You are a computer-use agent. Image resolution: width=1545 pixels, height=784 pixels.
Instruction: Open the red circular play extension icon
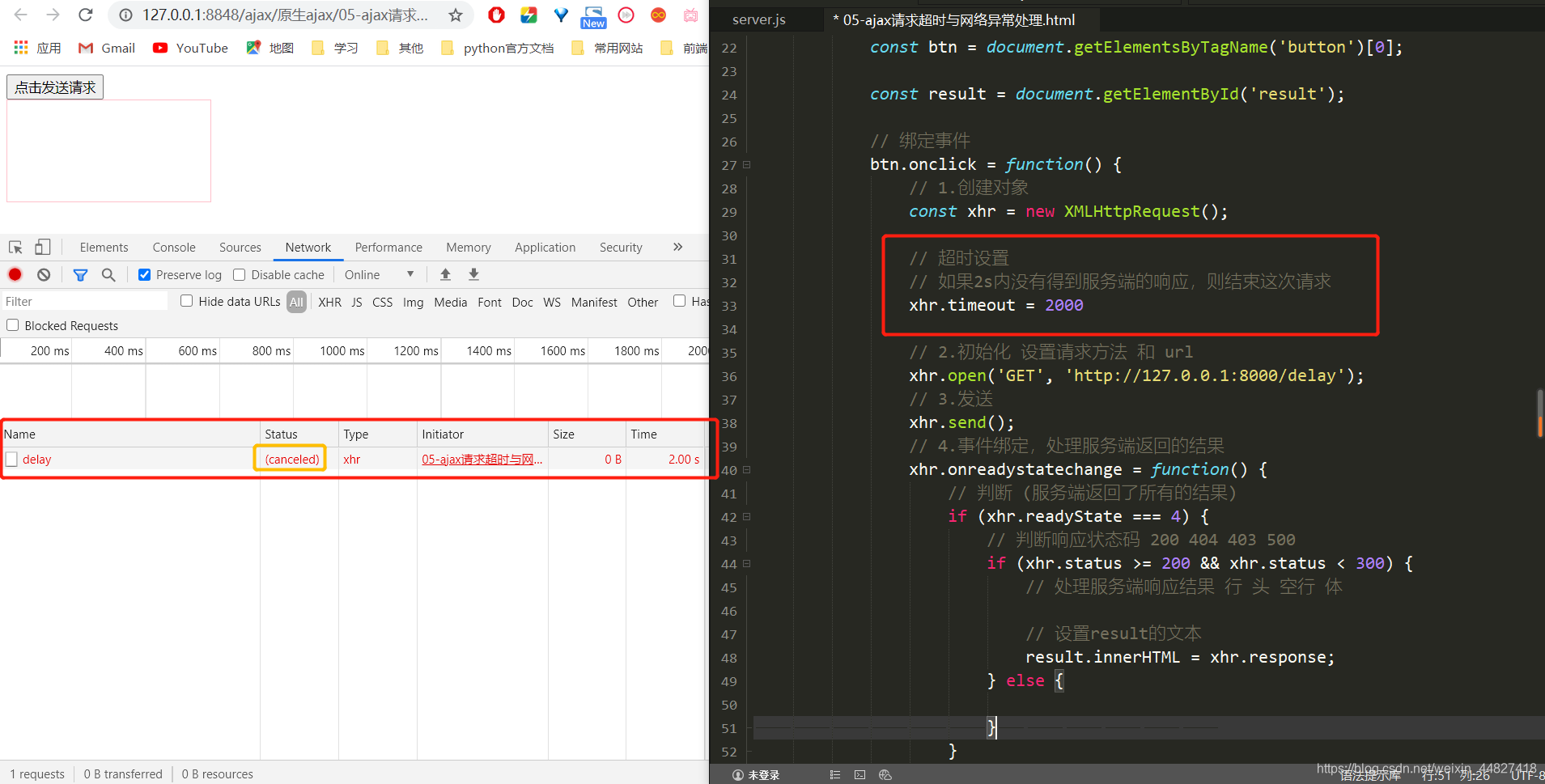tap(626, 15)
